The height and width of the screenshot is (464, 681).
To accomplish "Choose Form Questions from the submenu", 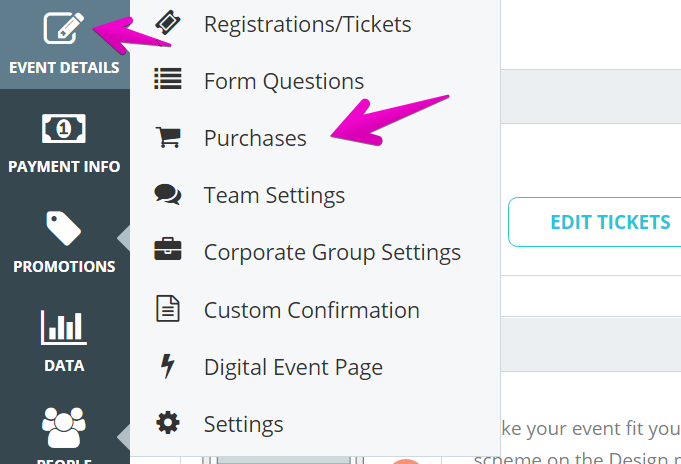I will tap(284, 81).
